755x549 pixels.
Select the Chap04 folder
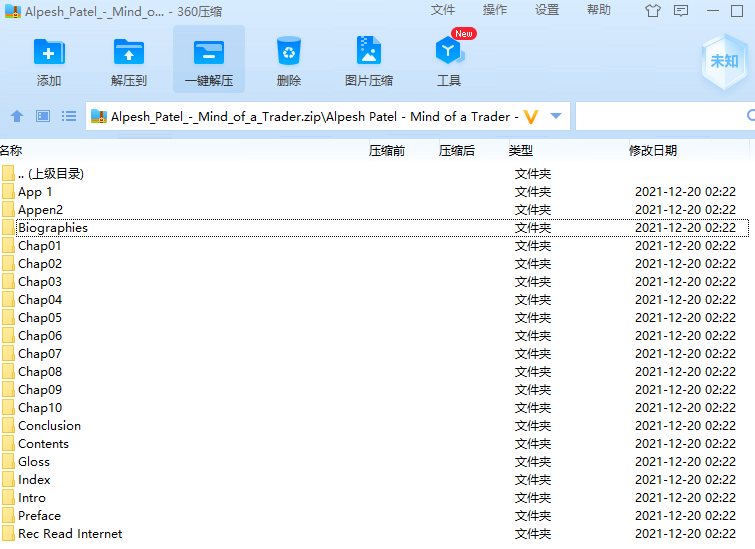375,300
